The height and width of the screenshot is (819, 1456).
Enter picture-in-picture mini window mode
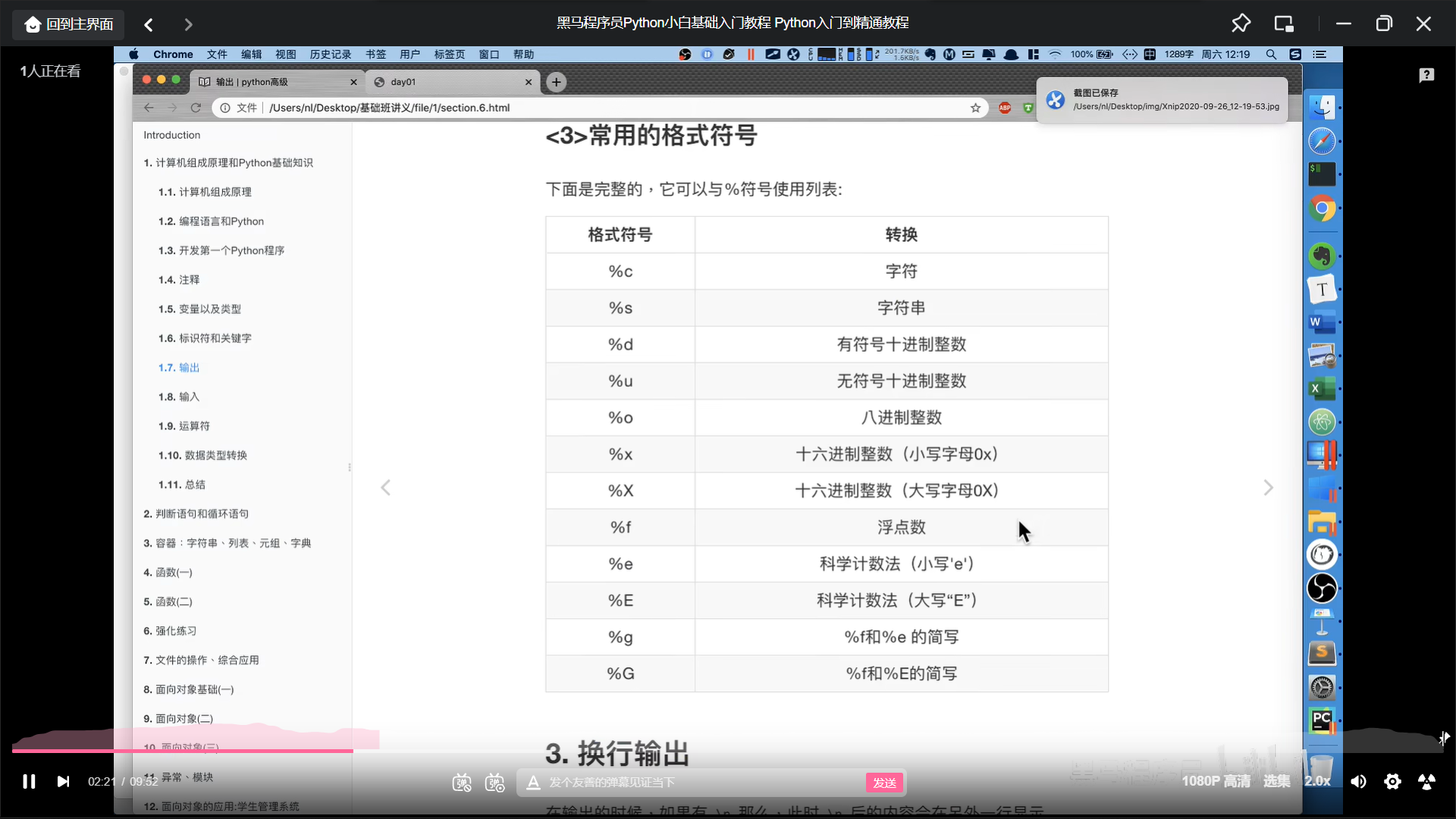coord(1284,24)
